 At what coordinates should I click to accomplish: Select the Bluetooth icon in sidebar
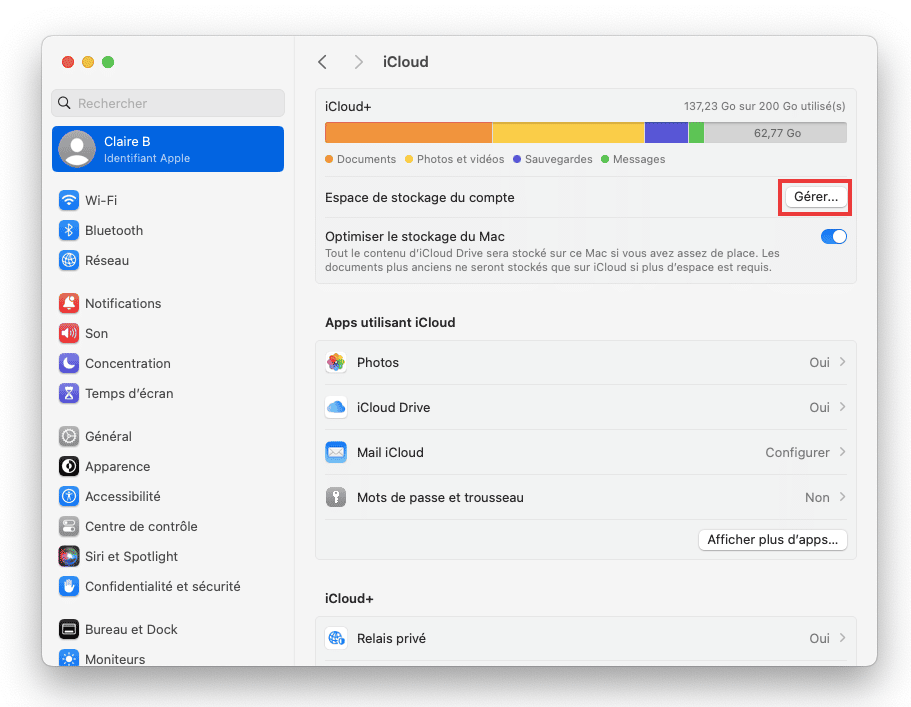click(x=69, y=231)
